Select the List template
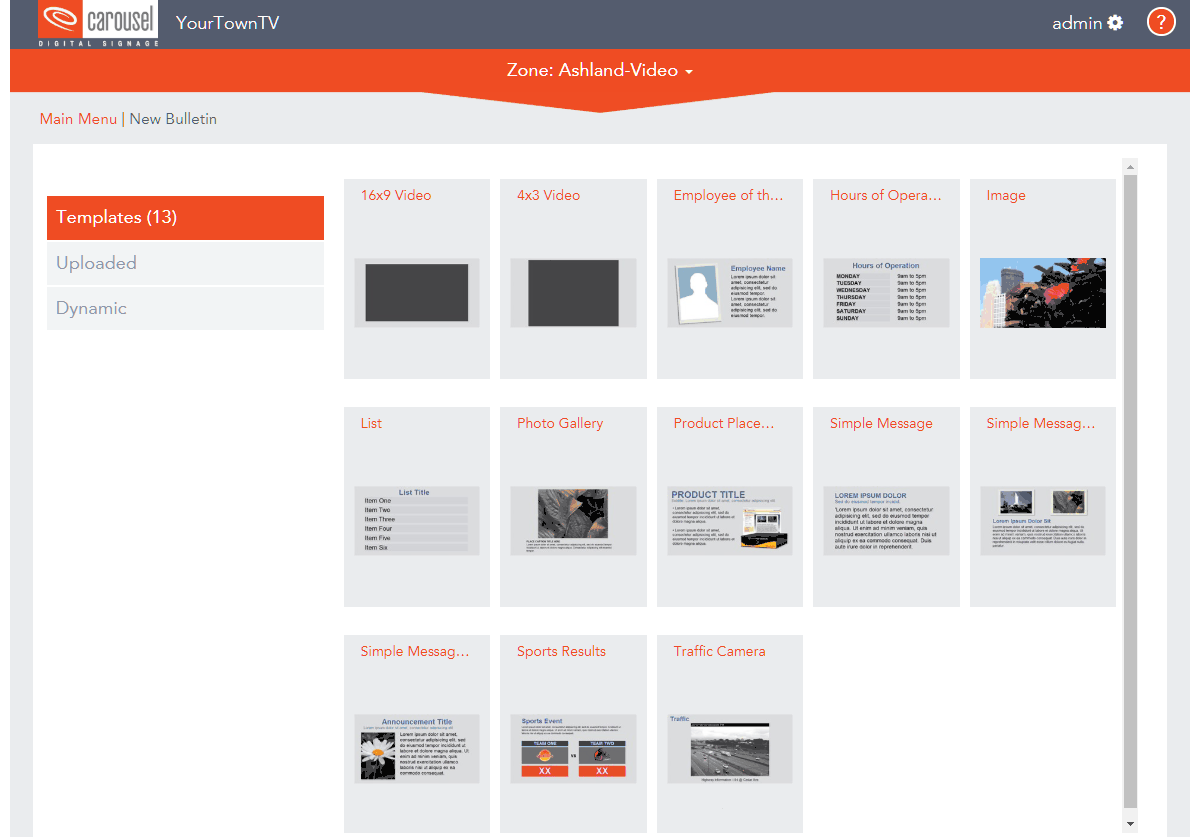This screenshot has width=1200, height=837. (x=416, y=506)
